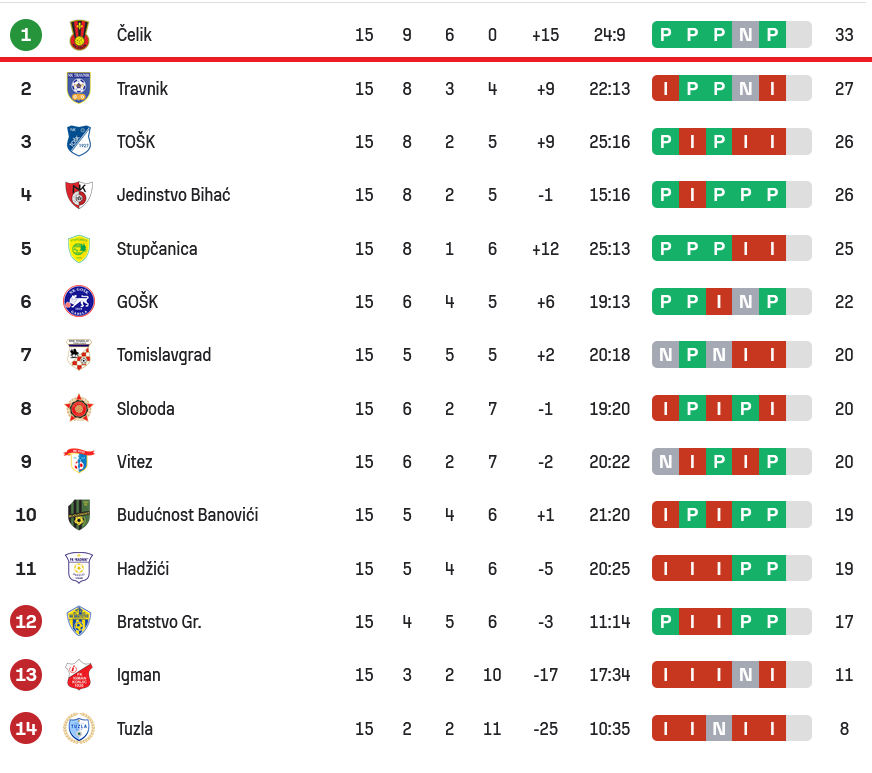872x773 pixels.
Task: Click position 1 green rank badge
Action: click(x=26, y=35)
